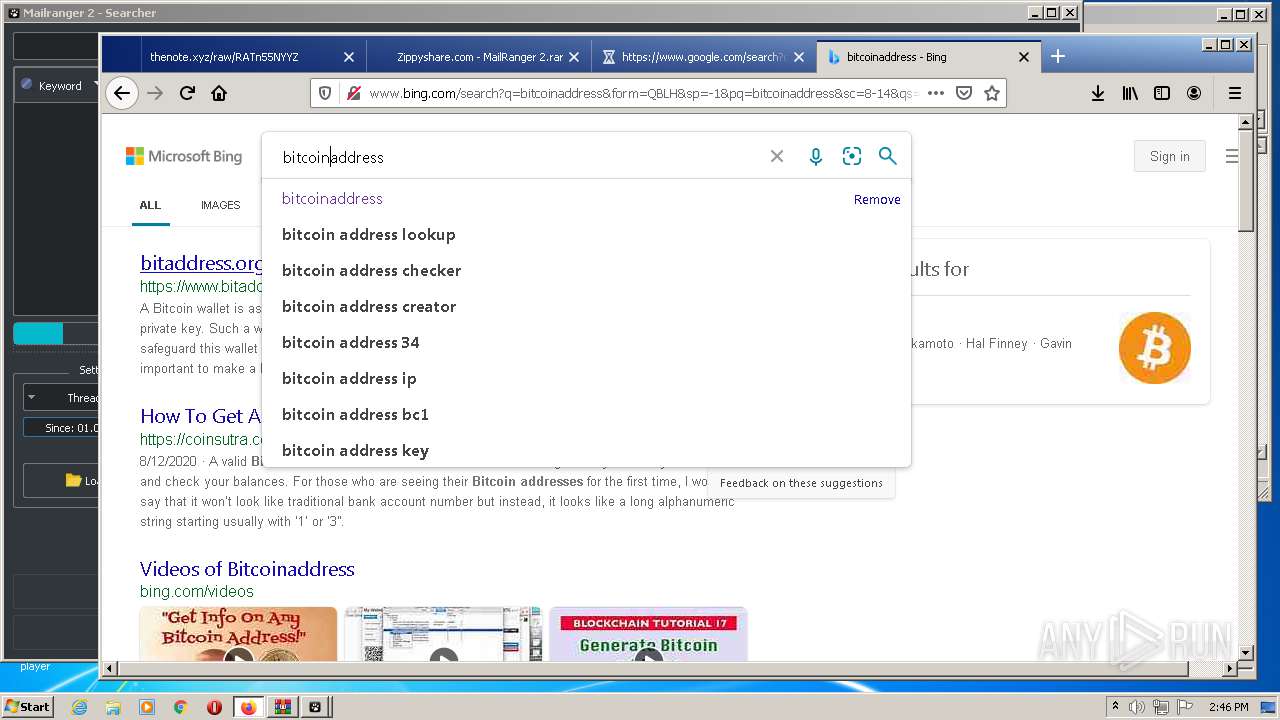Click the orange Bitcoin logo image
The image size is (1280, 720).
pyautogui.click(x=1155, y=348)
